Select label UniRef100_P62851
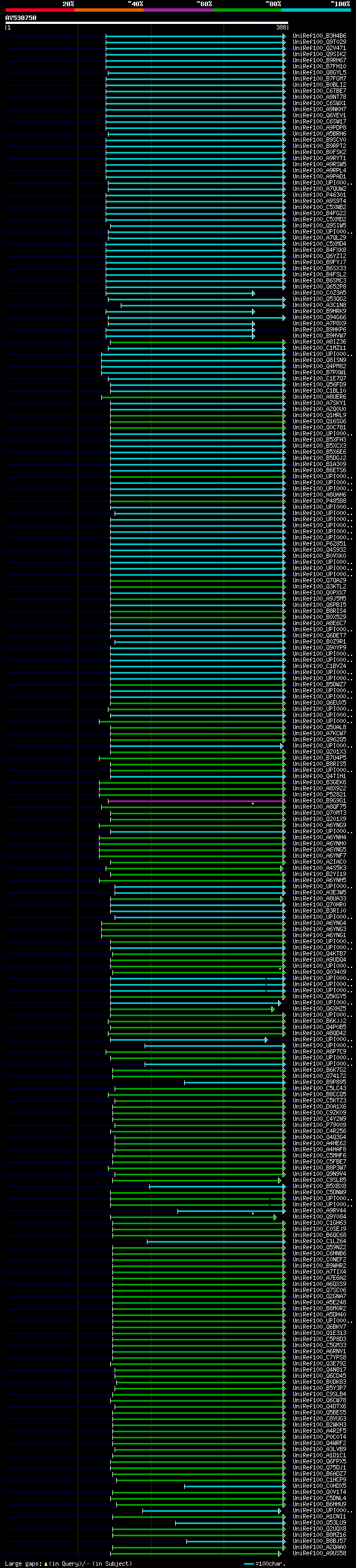Screen dimensions: 356x1568 (319, 544)
